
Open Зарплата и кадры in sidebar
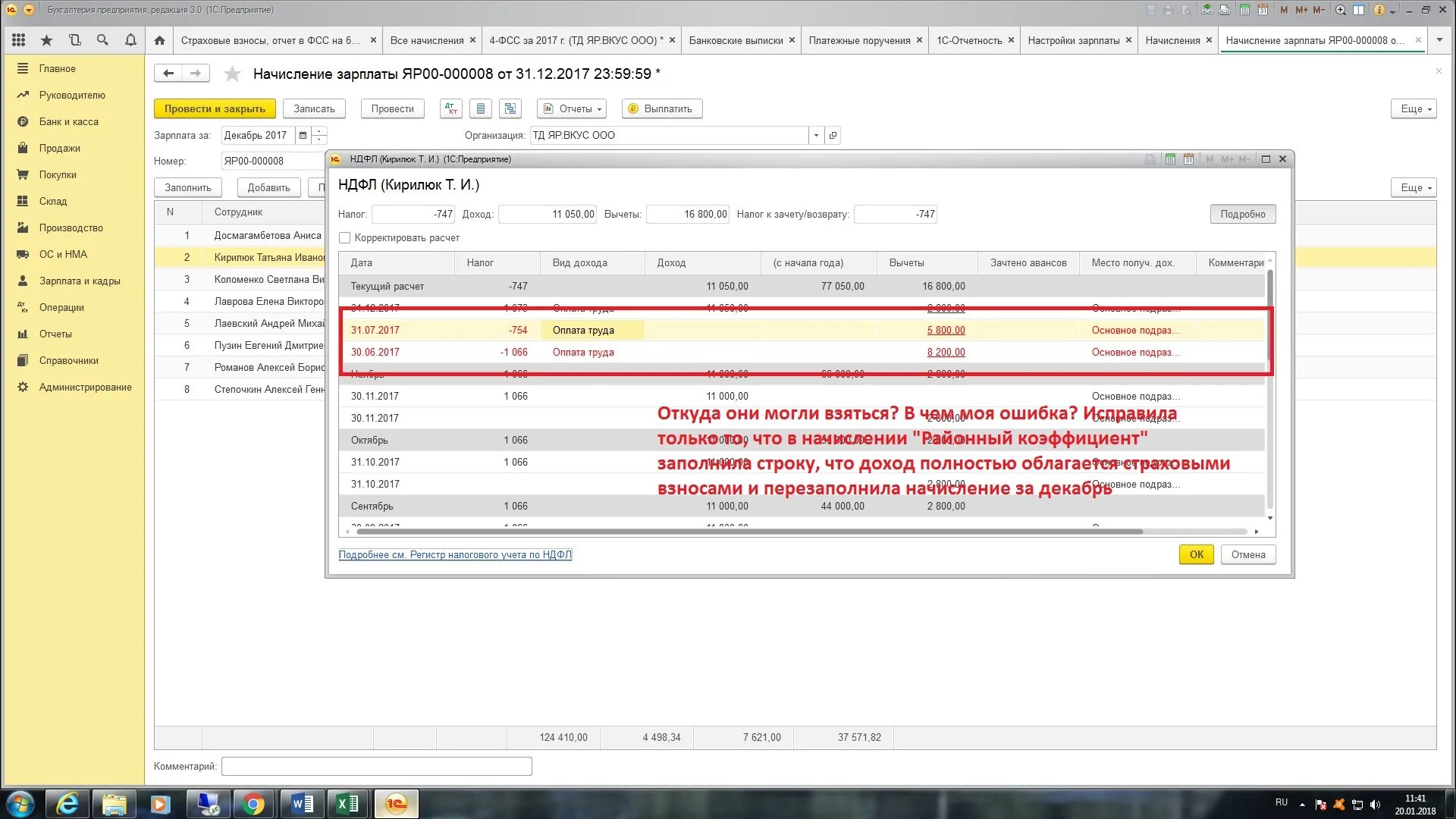coord(80,281)
